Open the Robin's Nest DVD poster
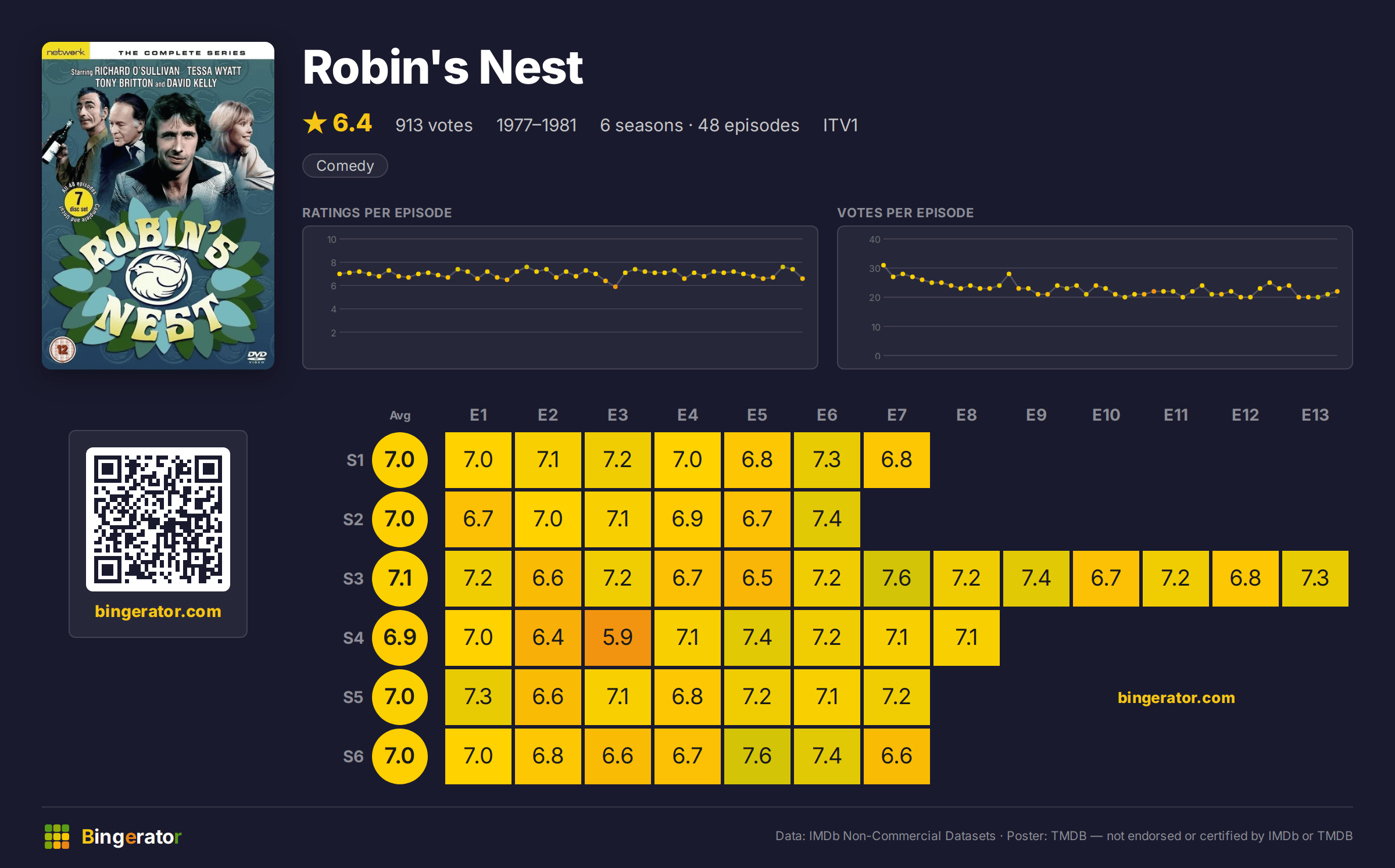The image size is (1395, 868). tap(158, 206)
